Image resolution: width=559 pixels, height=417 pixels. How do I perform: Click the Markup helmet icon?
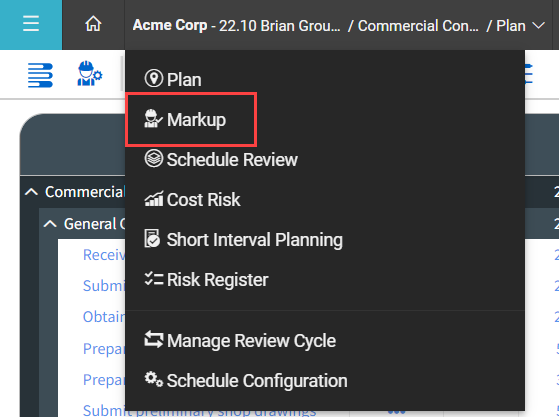click(153, 119)
